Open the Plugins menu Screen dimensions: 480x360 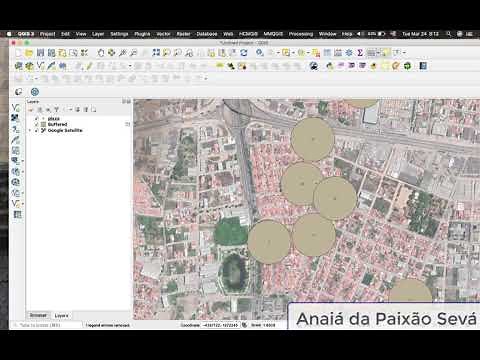coord(142,34)
